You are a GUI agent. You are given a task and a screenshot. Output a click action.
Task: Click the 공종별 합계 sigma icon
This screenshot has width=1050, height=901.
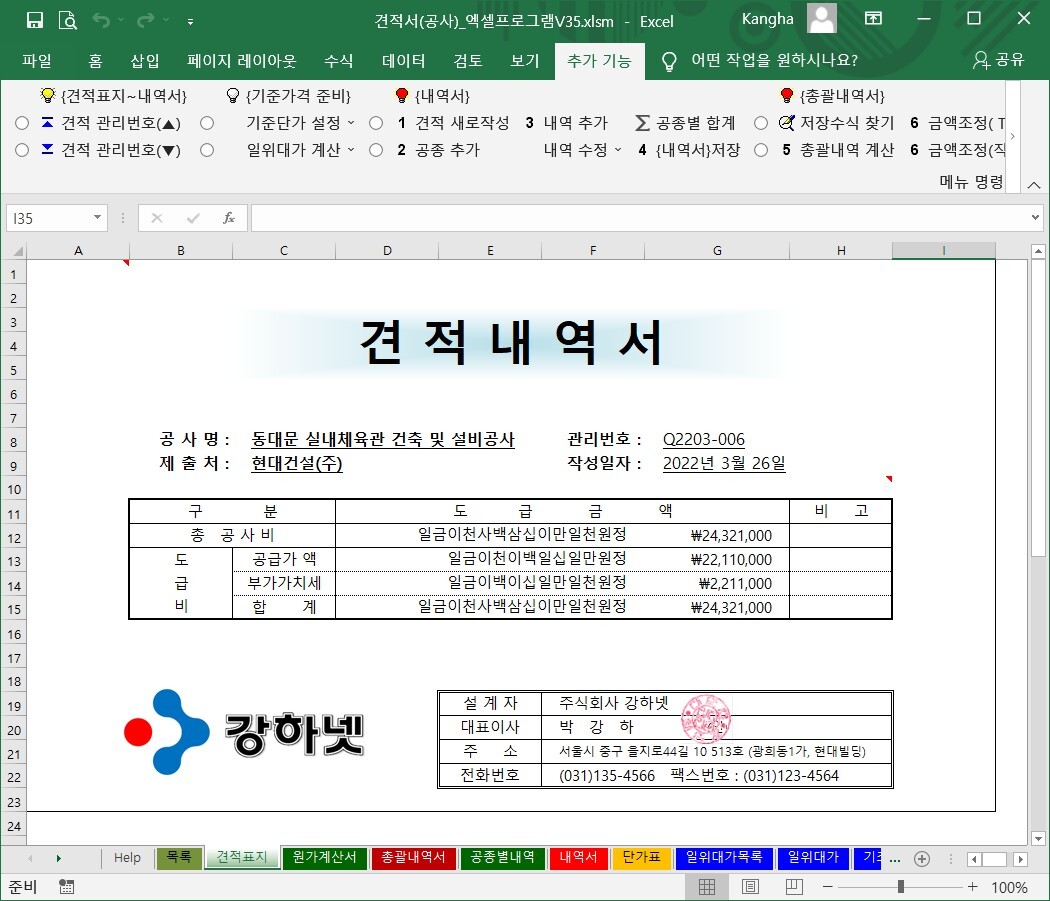click(642, 123)
